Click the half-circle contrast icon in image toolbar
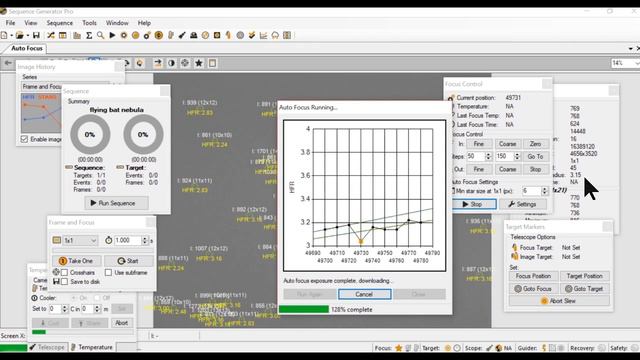Viewport: 640px width, 360px height. tap(171, 63)
